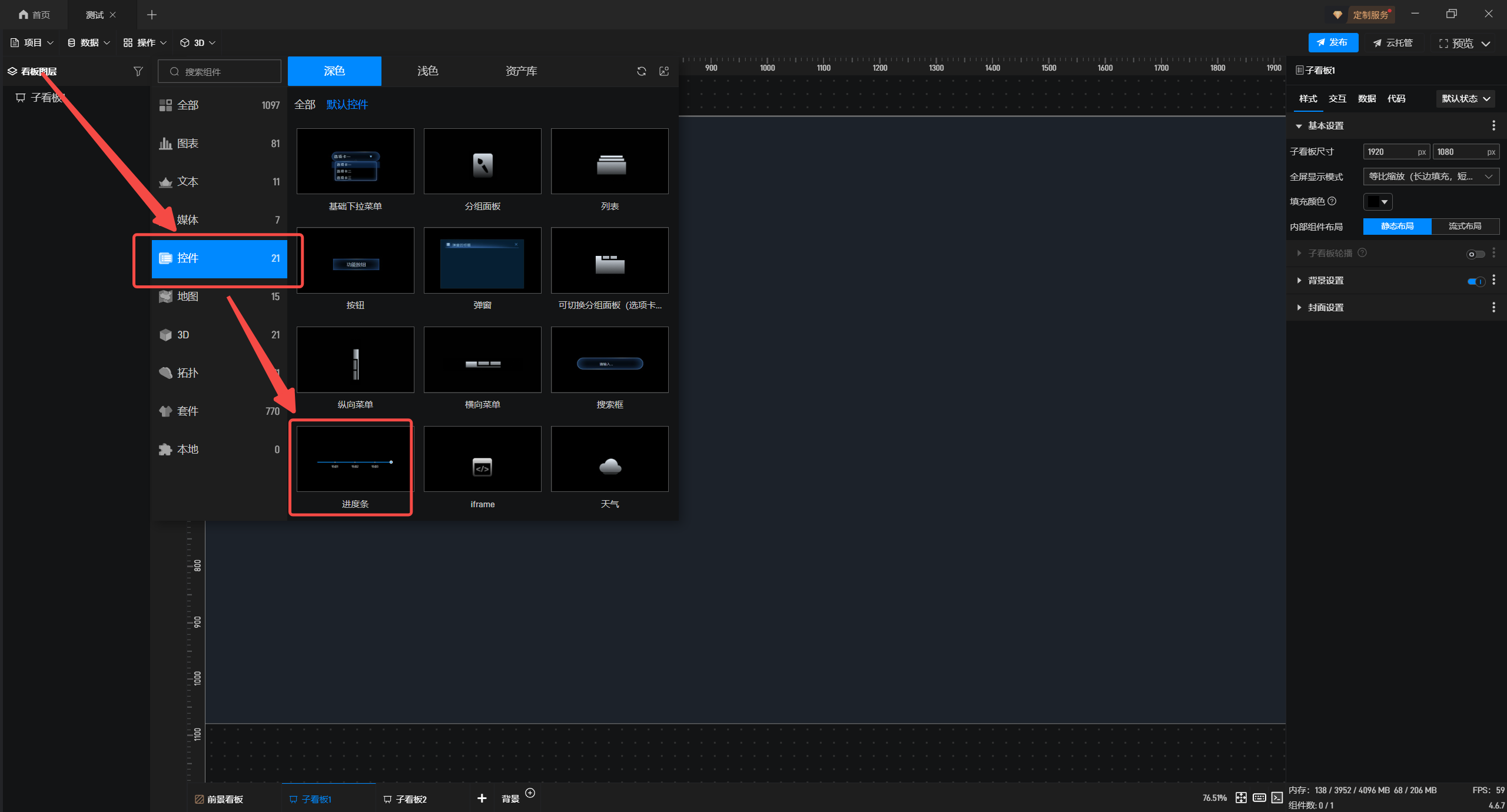Click the refresh icon in component panel
The width and height of the screenshot is (1507, 812).
point(641,71)
